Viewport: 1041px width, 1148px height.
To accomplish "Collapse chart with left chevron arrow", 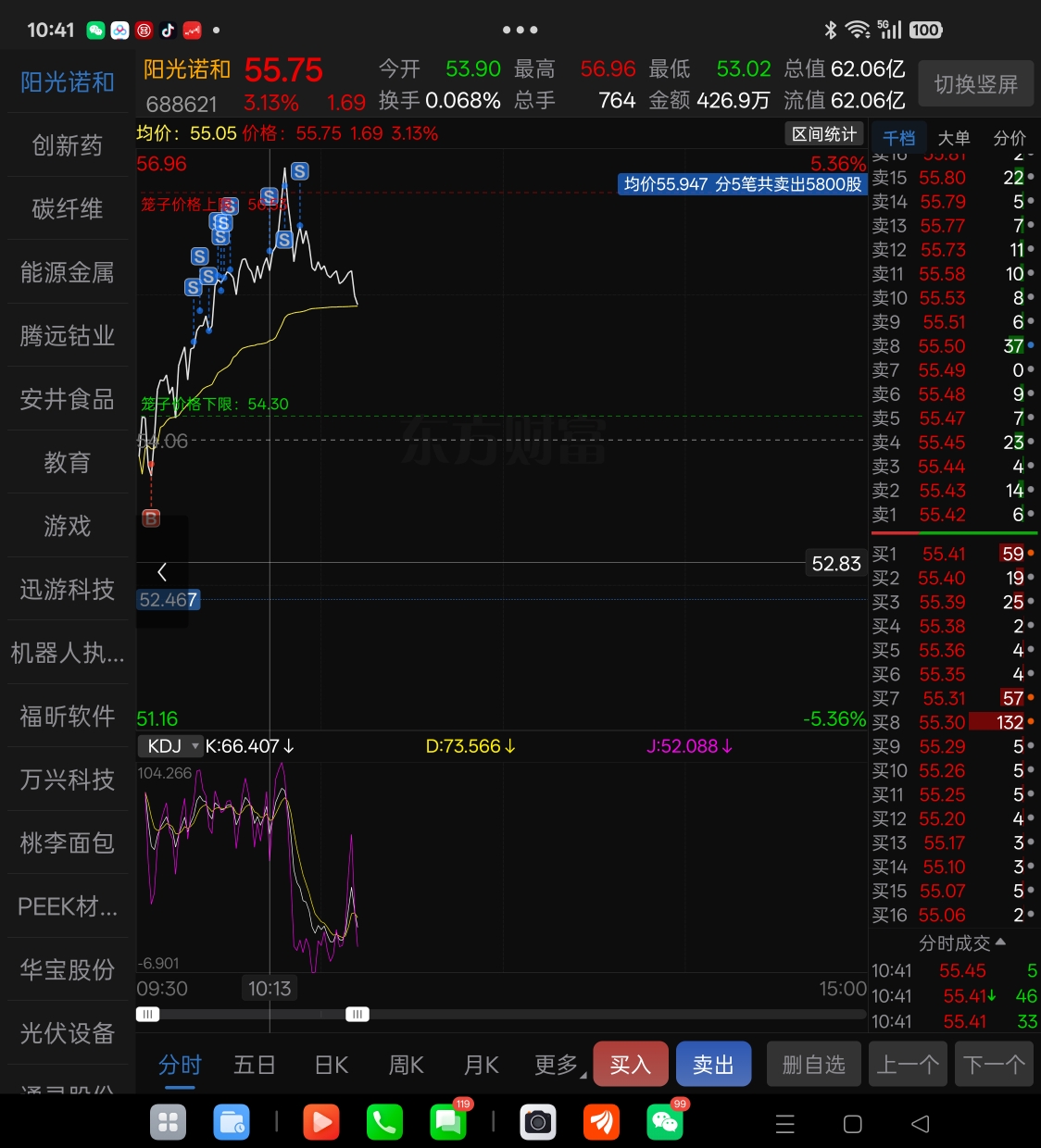I will 162,571.
